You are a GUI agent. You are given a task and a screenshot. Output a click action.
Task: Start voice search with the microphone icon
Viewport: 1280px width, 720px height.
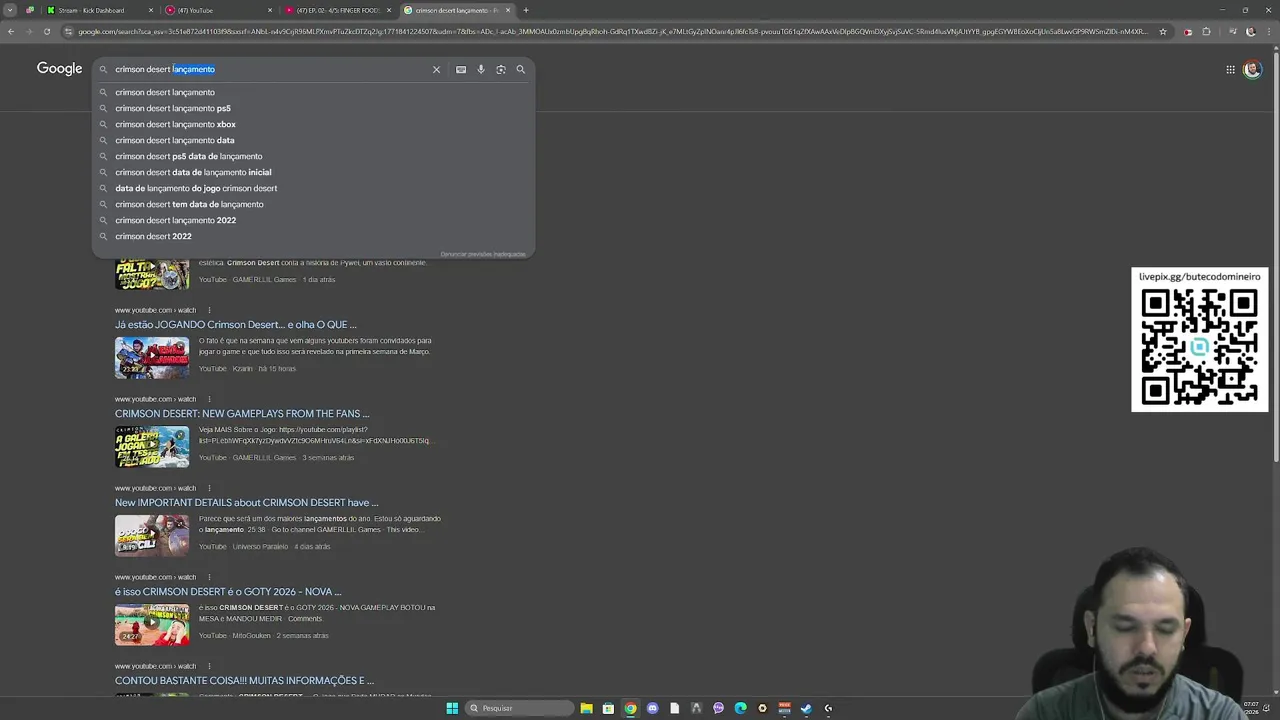[x=481, y=69]
